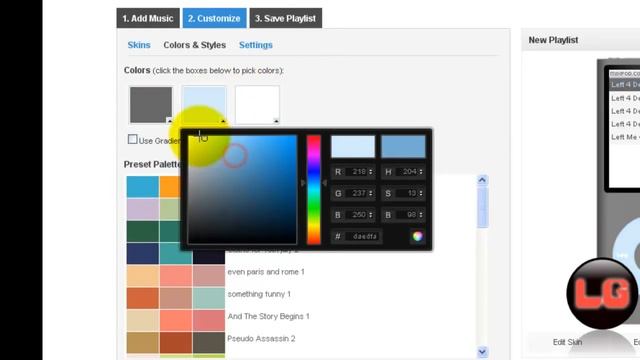
Task: Click the R value stepper arrows
Action: tap(371, 172)
